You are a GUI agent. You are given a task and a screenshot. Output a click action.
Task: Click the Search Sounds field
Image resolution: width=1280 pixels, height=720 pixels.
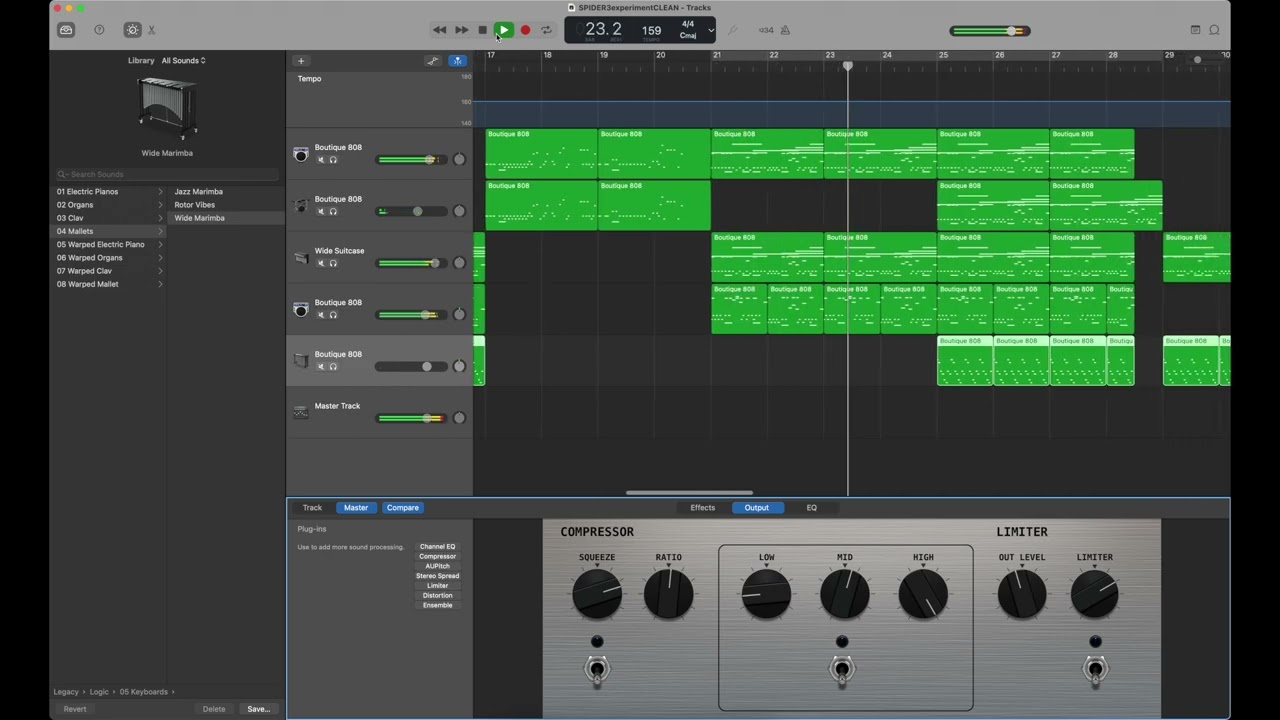tap(167, 174)
